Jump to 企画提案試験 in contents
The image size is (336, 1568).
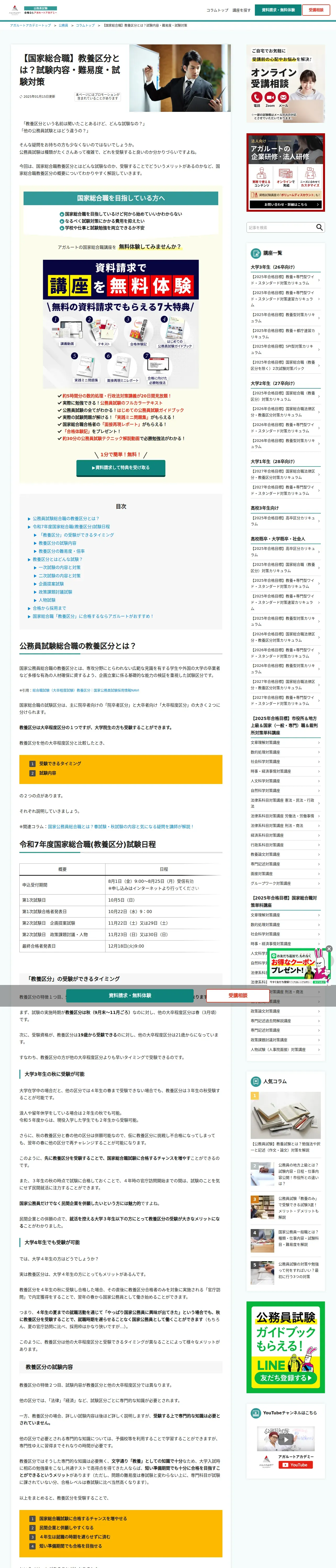coord(51,584)
